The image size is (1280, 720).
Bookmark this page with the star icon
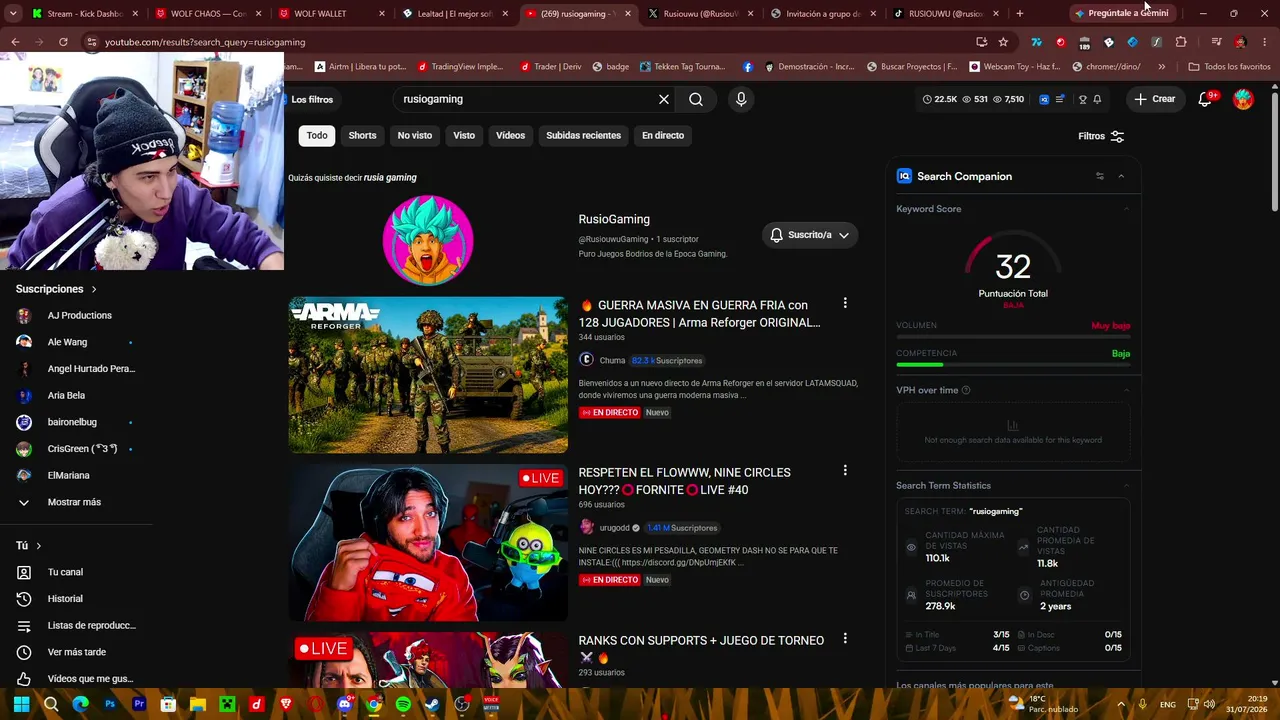(1003, 42)
